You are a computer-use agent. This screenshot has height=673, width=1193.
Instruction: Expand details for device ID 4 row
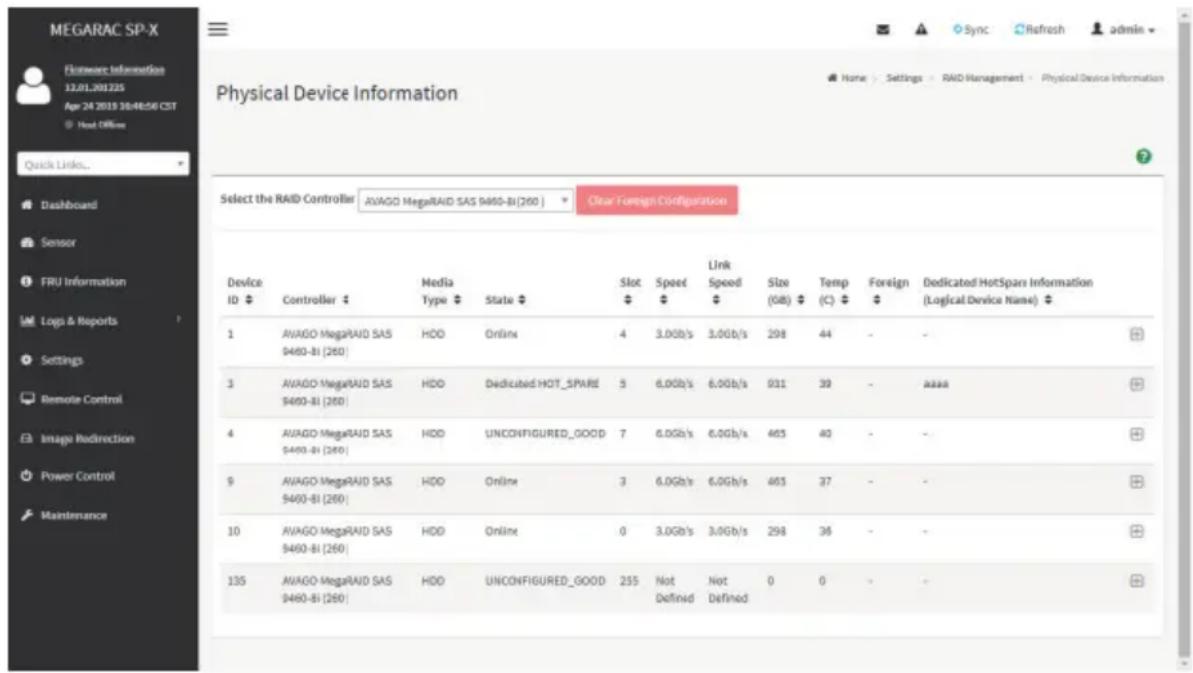(1137, 434)
